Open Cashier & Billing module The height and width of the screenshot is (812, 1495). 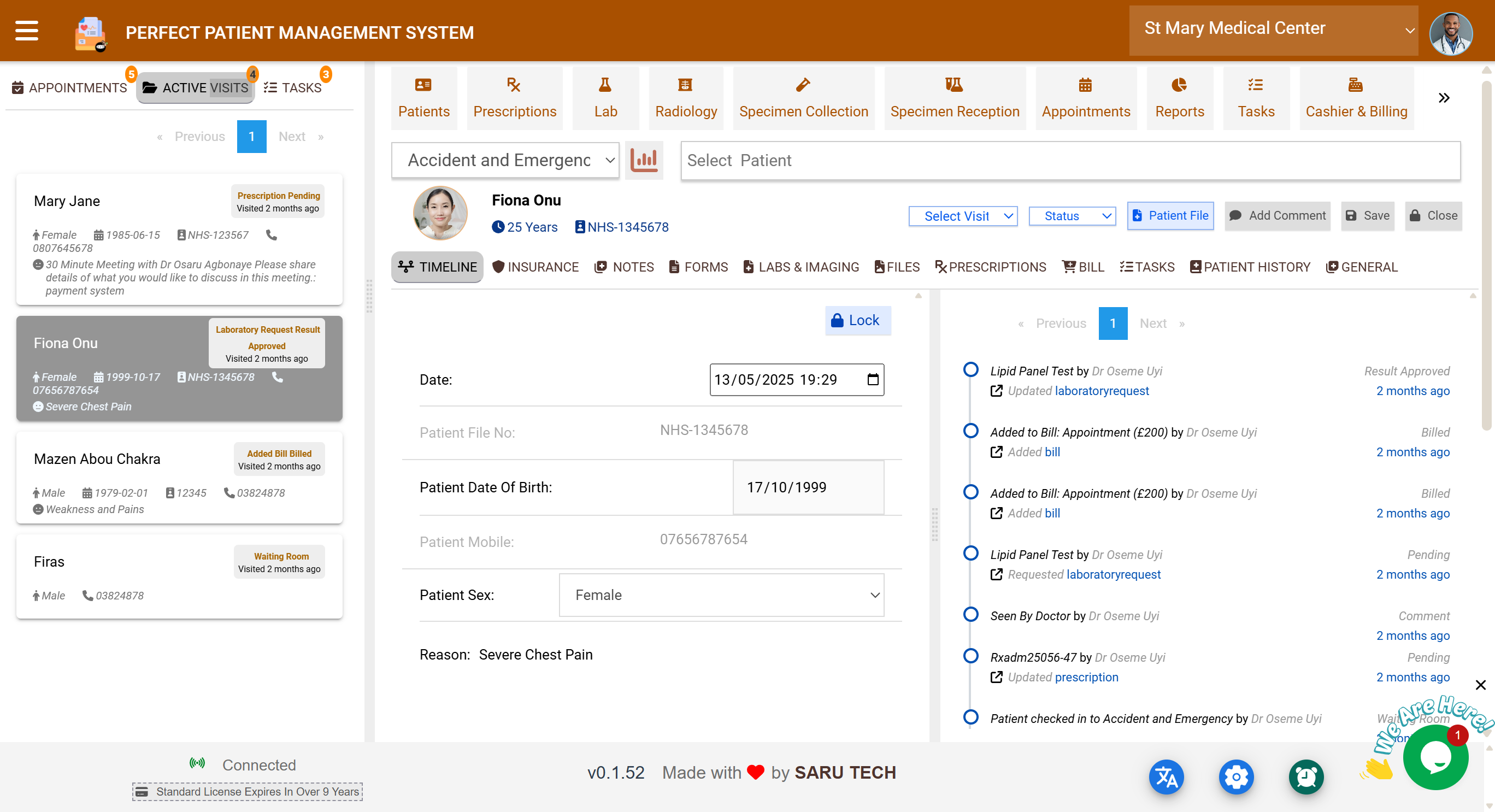[1356, 97]
